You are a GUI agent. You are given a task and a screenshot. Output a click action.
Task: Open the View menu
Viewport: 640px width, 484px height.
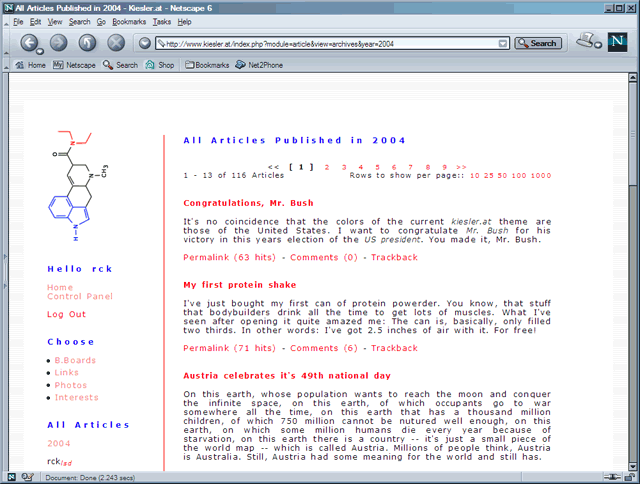click(55, 21)
